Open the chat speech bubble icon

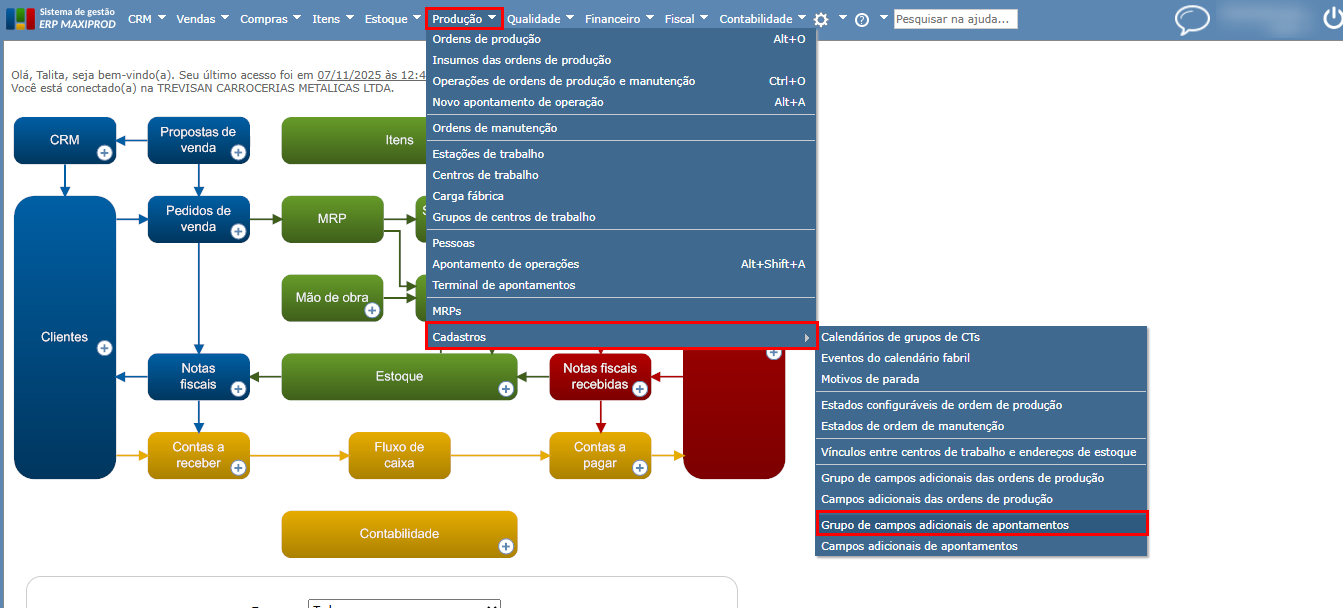click(1192, 21)
